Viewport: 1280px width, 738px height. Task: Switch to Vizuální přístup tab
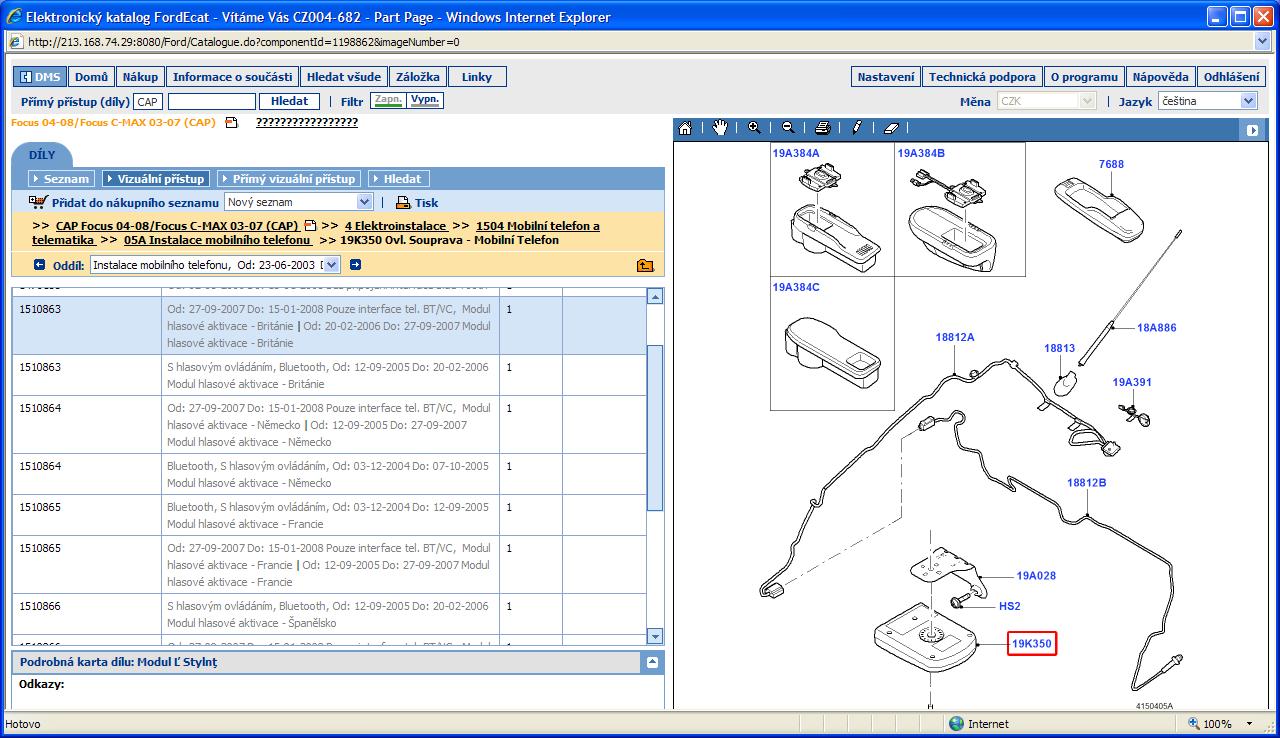(x=156, y=179)
